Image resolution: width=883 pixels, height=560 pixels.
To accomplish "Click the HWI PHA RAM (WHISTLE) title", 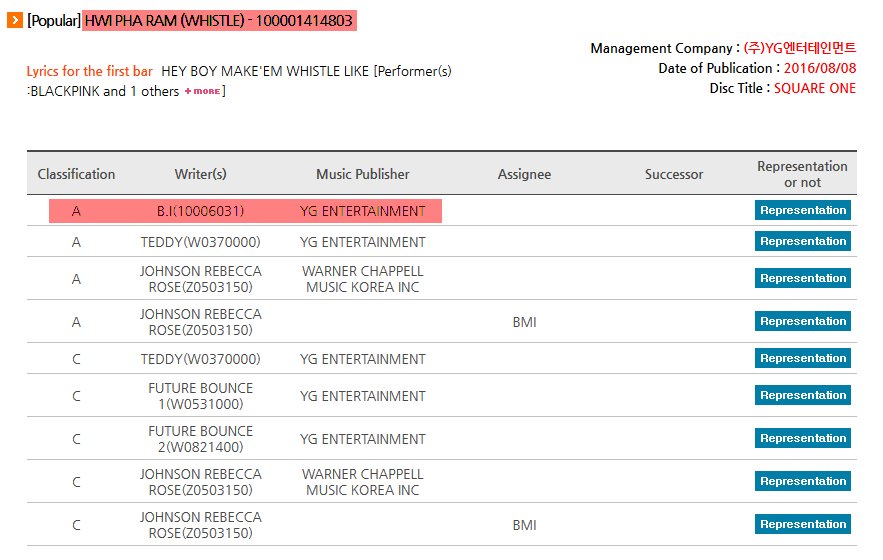I will click(219, 20).
